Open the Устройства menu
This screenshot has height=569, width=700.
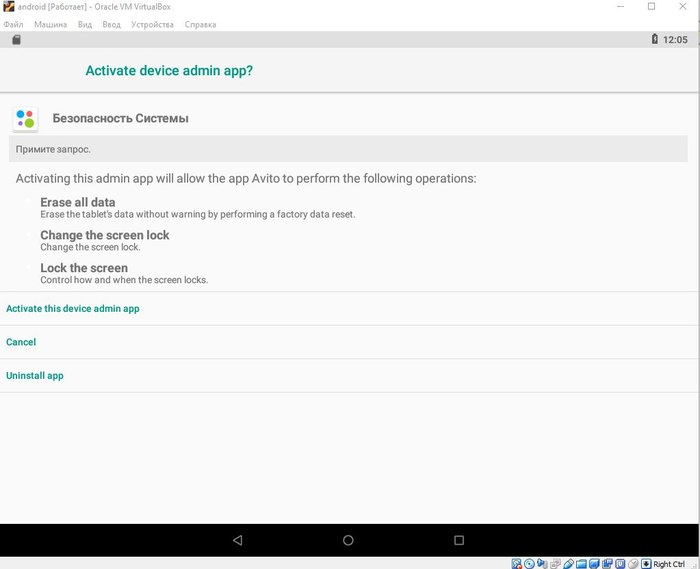pyautogui.click(x=151, y=24)
